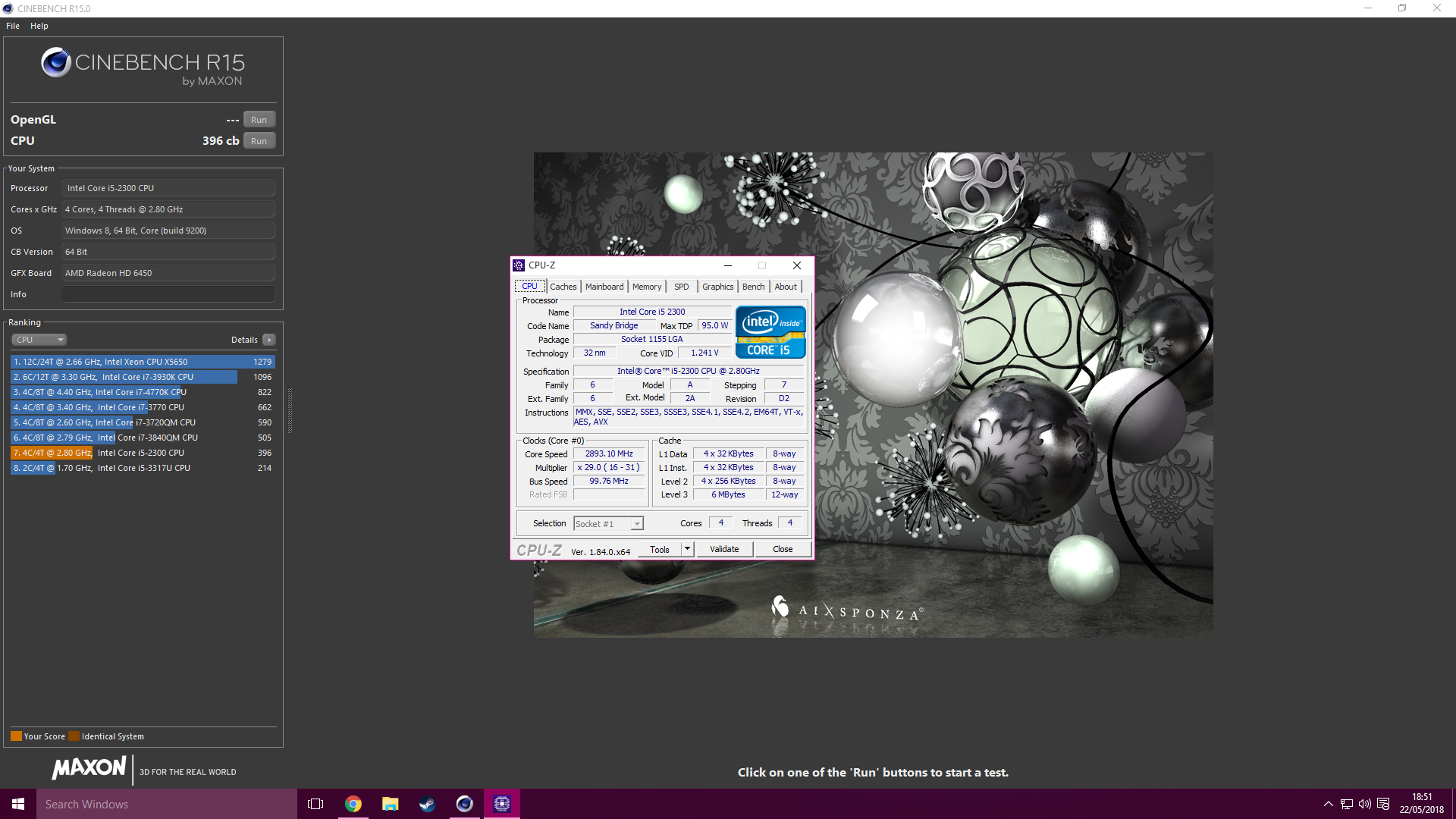Select ranking row Intel Core i7-3770 CPU
This screenshot has width=1456, height=819.
(143, 407)
